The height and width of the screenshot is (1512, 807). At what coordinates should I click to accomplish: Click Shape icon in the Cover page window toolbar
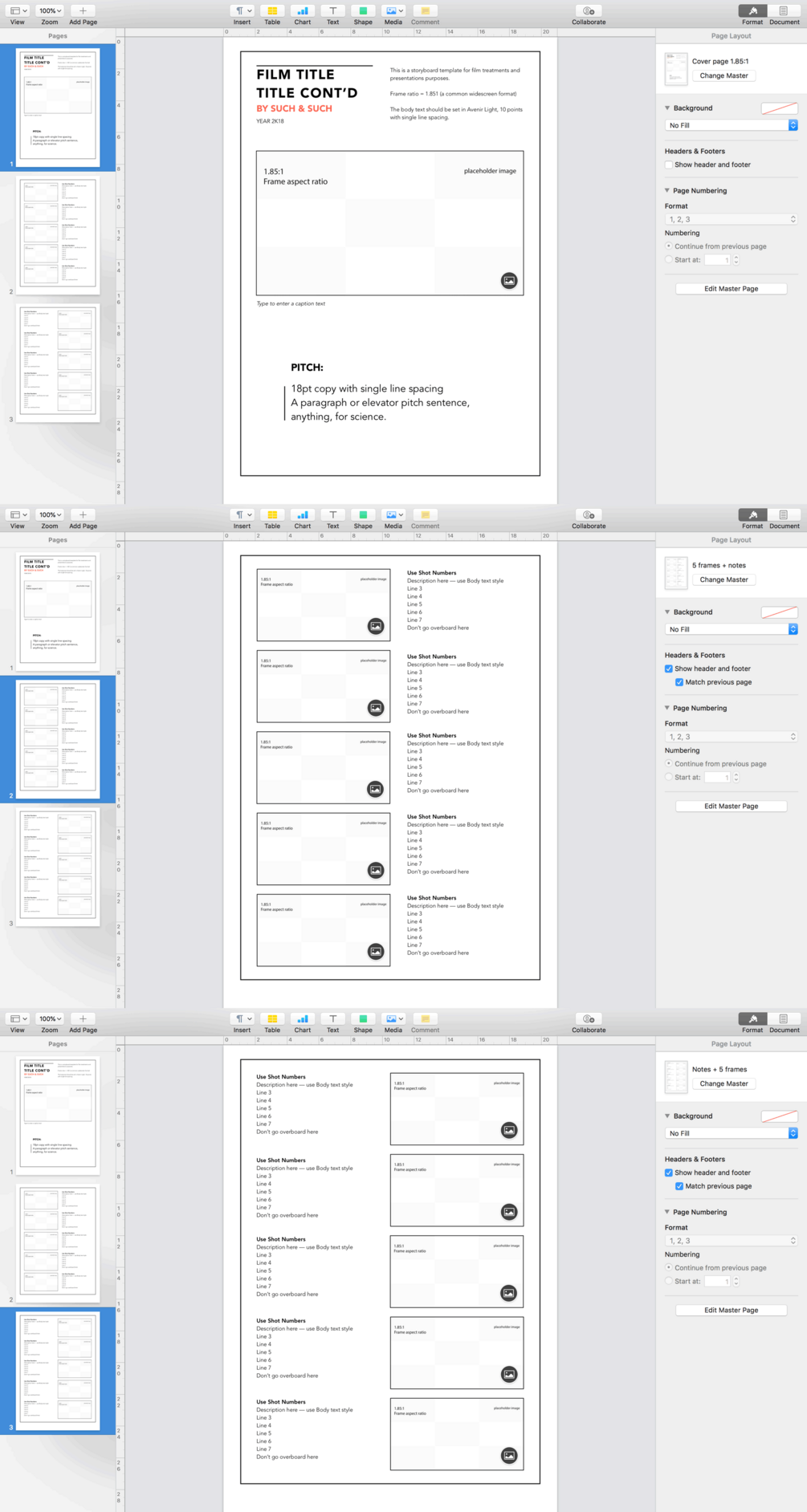(x=363, y=11)
